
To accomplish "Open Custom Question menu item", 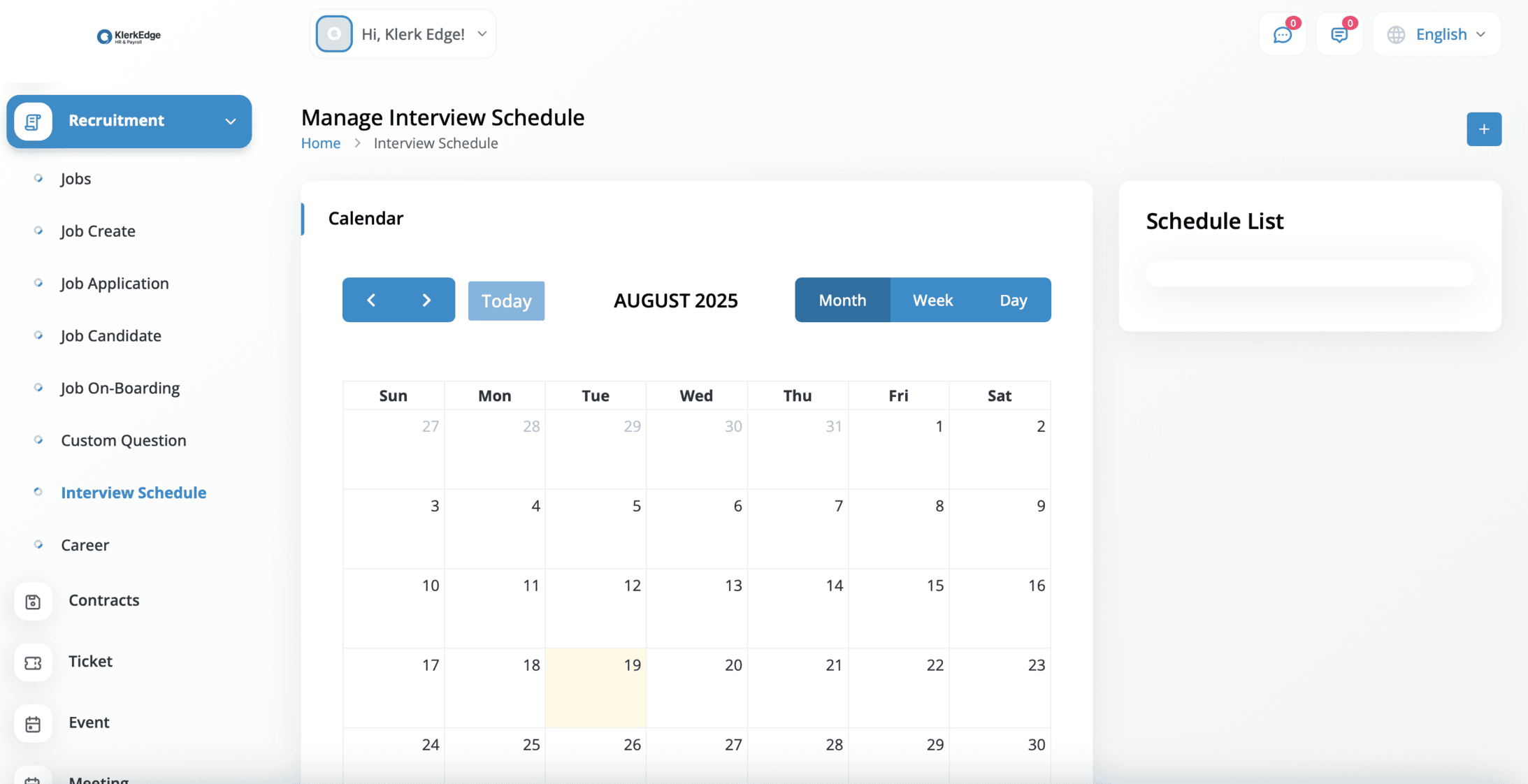I will click(123, 440).
